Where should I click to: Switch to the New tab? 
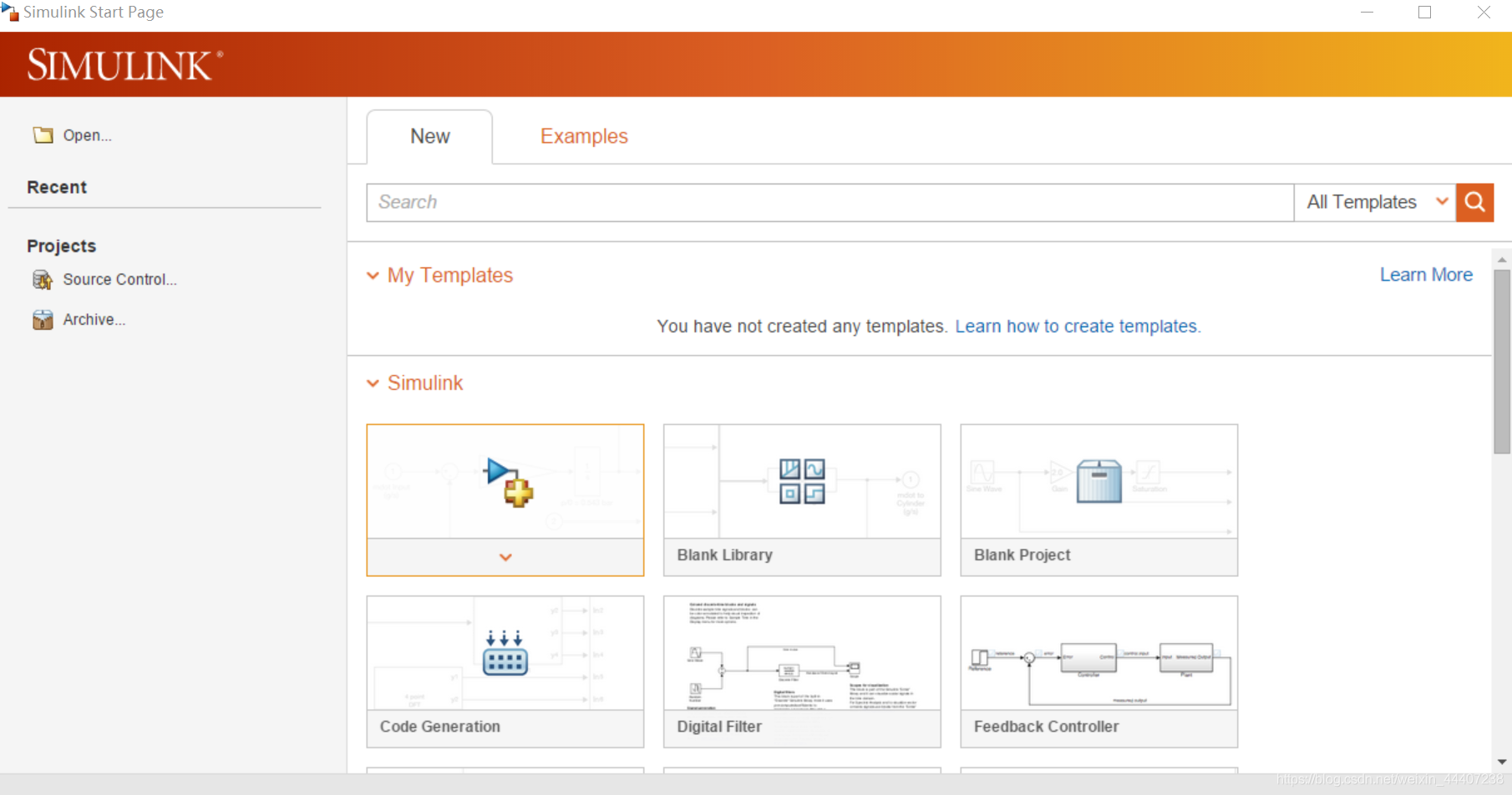click(x=430, y=136)
